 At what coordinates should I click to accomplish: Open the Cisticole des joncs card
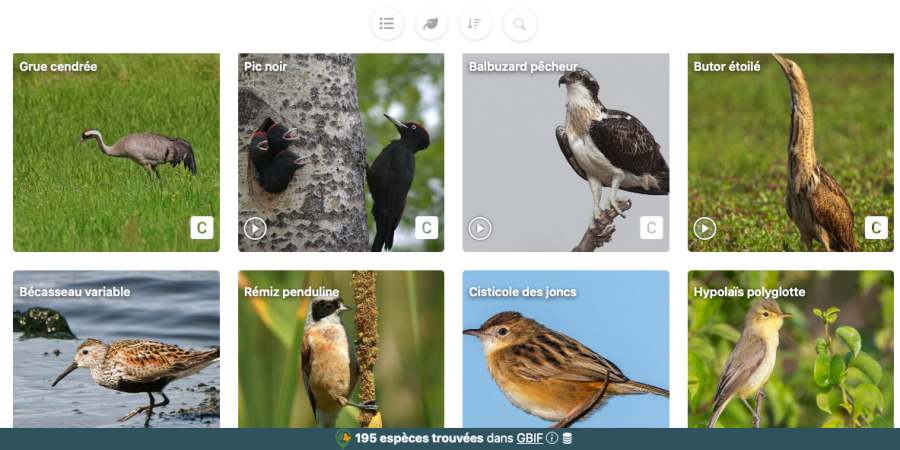point(566,349)
